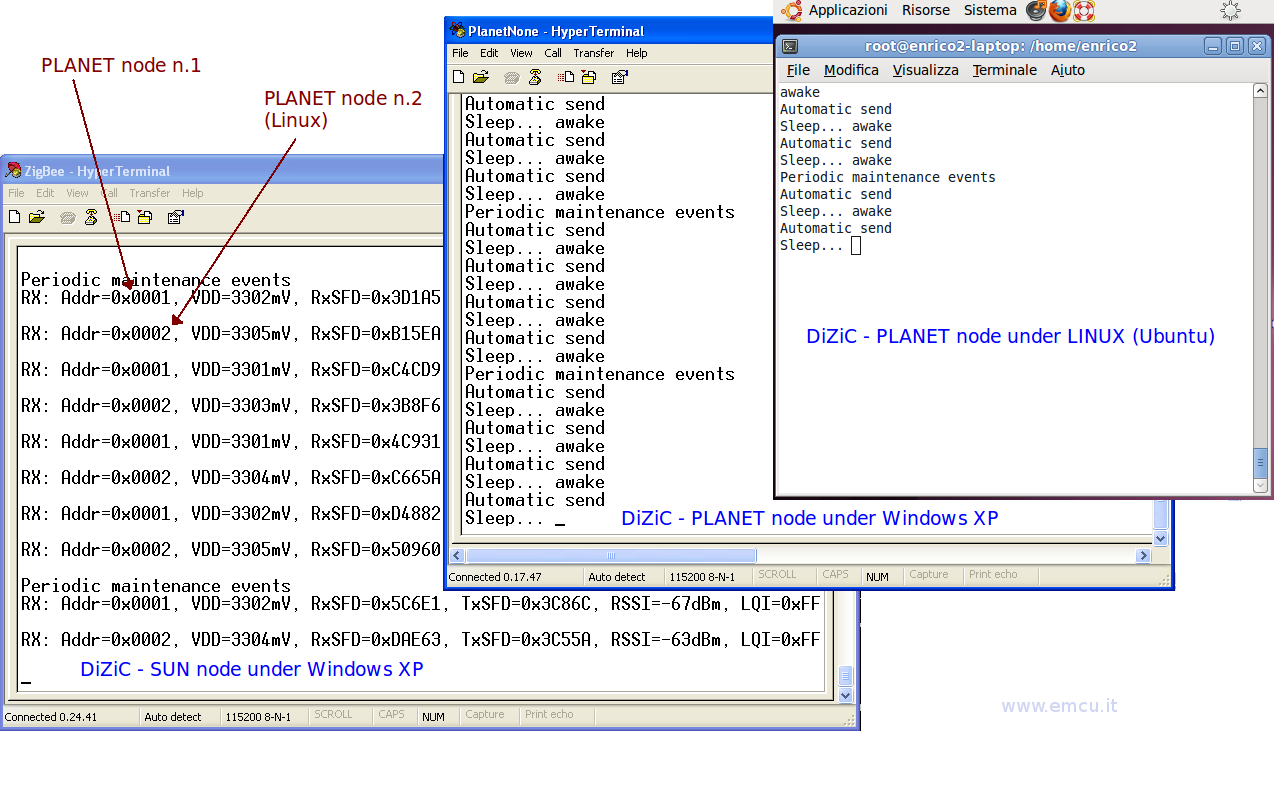1280x800 pixels.
Task: Click Open folder icon in ZigBee HyperTerminal toolbar
Action: pyautogui.click(x=37, y=217)
